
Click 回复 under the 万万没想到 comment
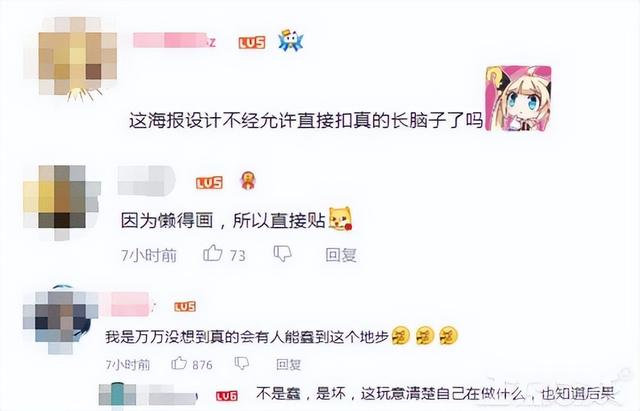289,364
